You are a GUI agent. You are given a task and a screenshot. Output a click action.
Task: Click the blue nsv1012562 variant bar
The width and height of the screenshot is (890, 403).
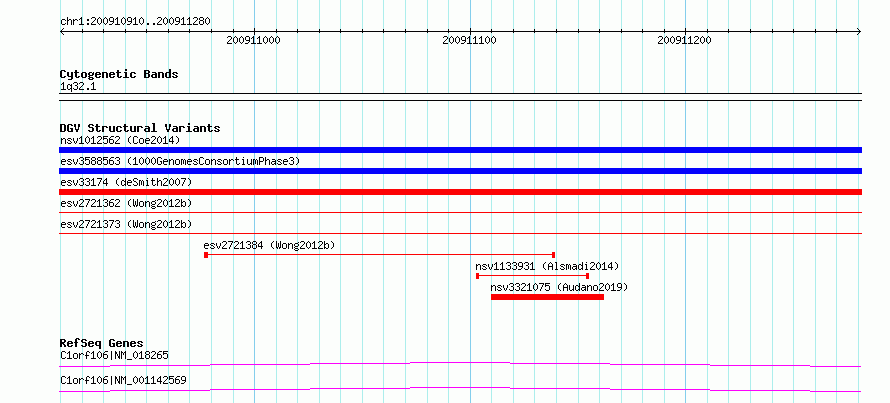pos(461,150)
